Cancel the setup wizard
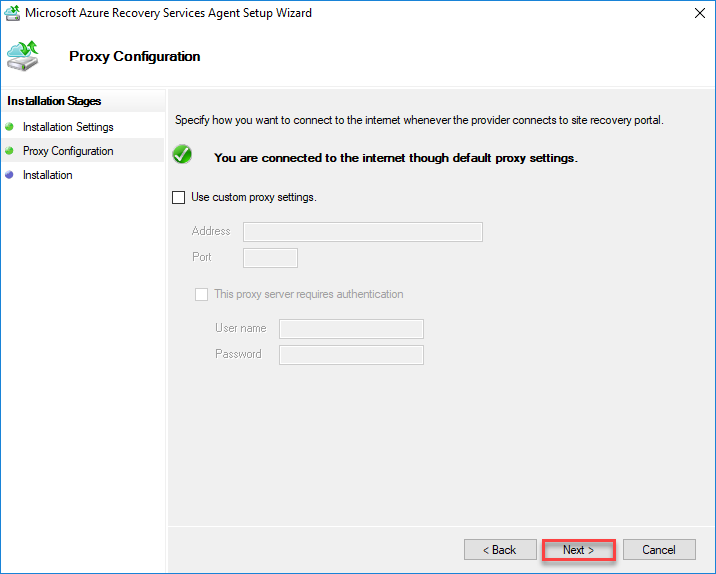 click(x=659, y=550)
